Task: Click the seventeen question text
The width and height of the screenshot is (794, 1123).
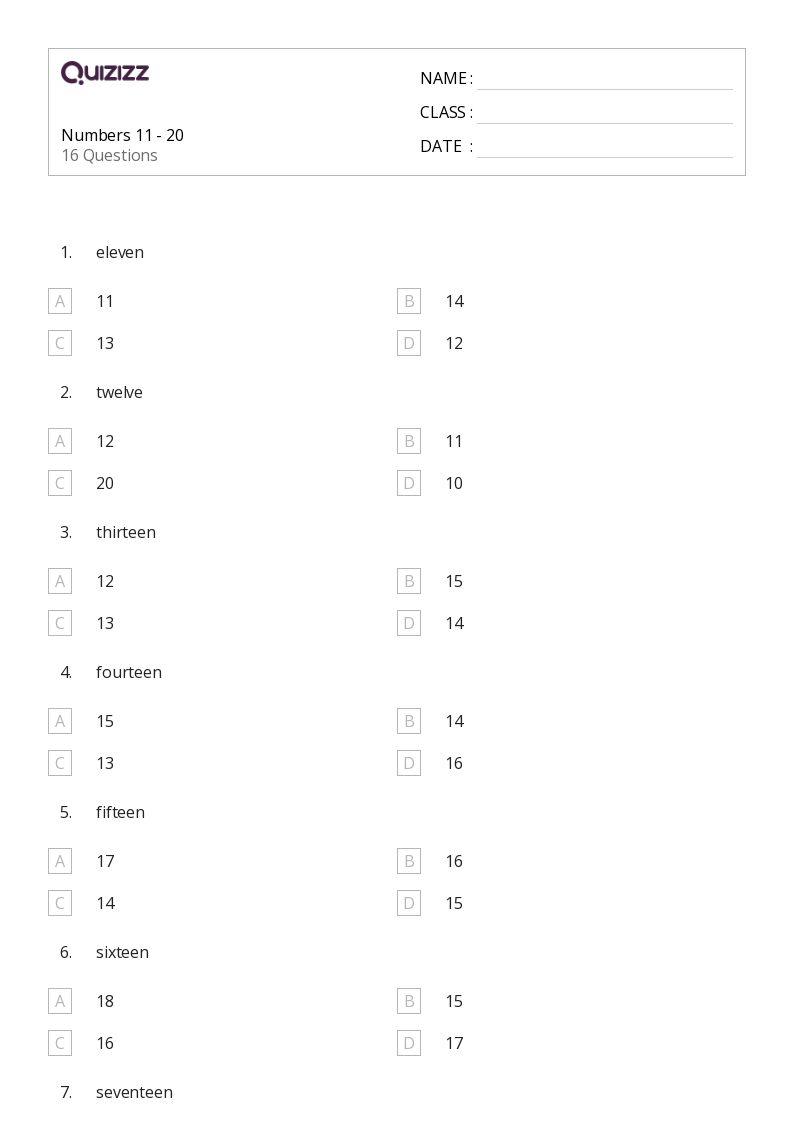Action: click(134, 1092)
